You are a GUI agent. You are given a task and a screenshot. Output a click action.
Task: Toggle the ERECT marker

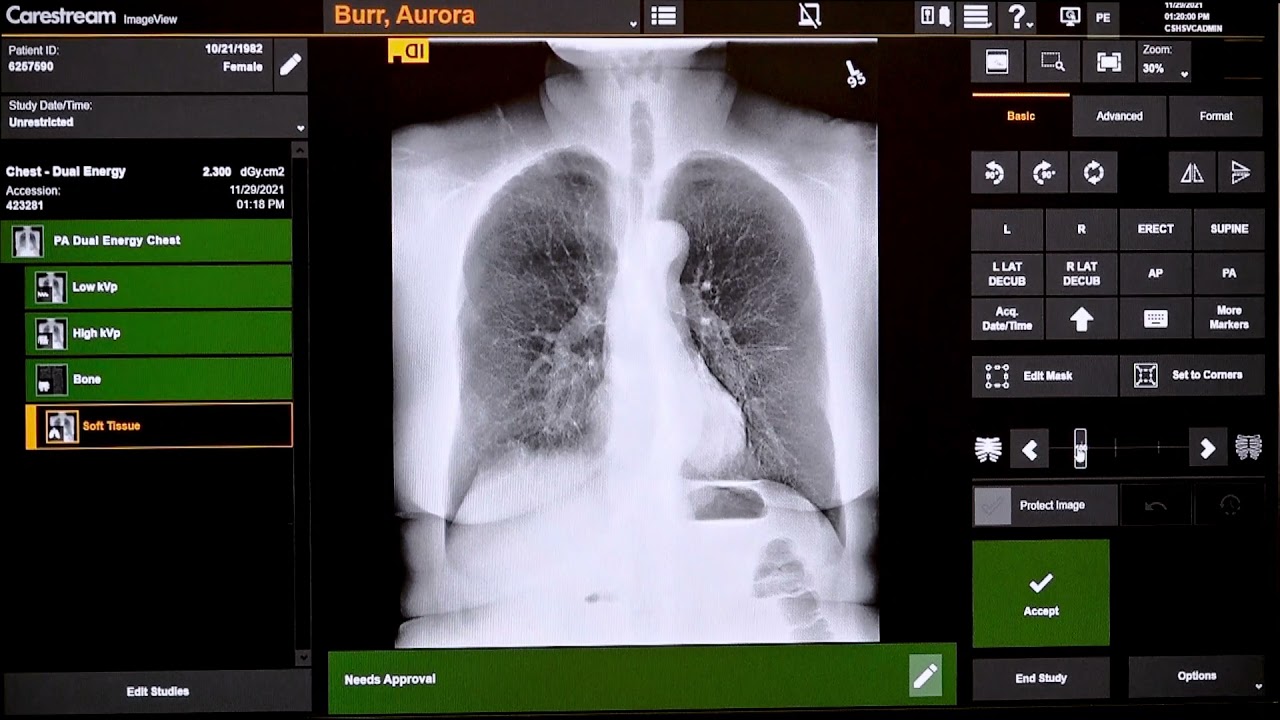tap(1155, 229)
